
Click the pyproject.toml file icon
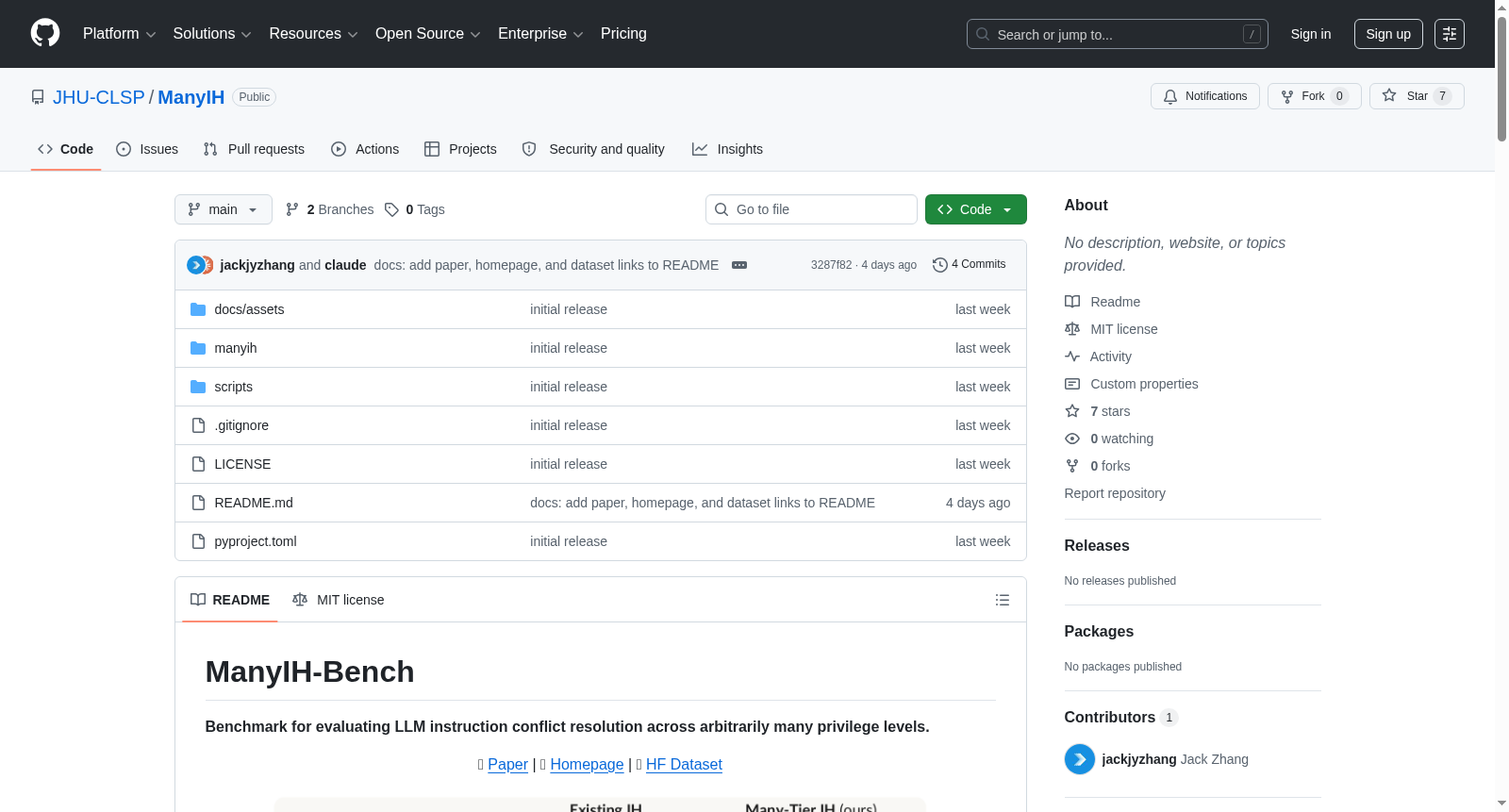point(198,541)
